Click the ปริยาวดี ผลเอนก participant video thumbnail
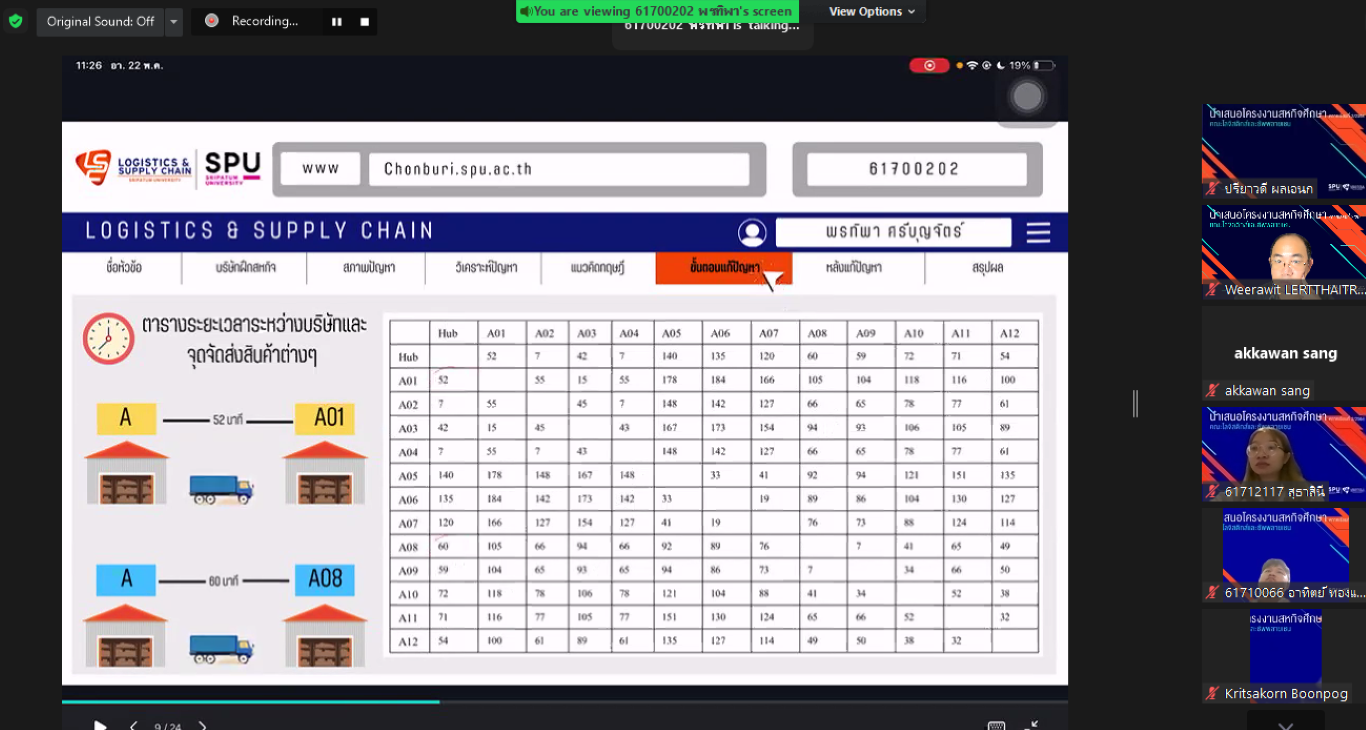The width and height of the screenshot is (1366, 730). click(x=1284, y=150)
